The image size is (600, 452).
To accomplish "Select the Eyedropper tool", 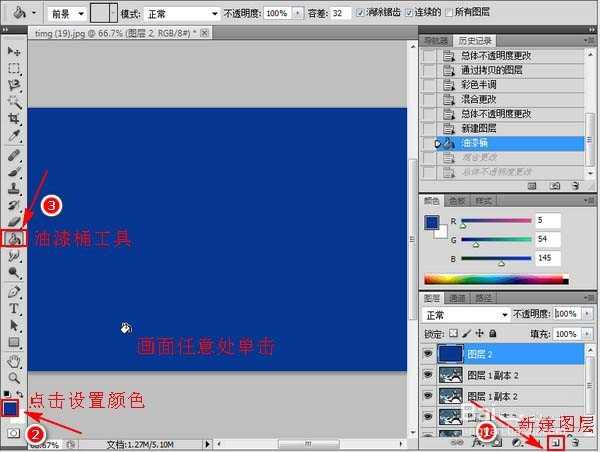I will [14, 135].
